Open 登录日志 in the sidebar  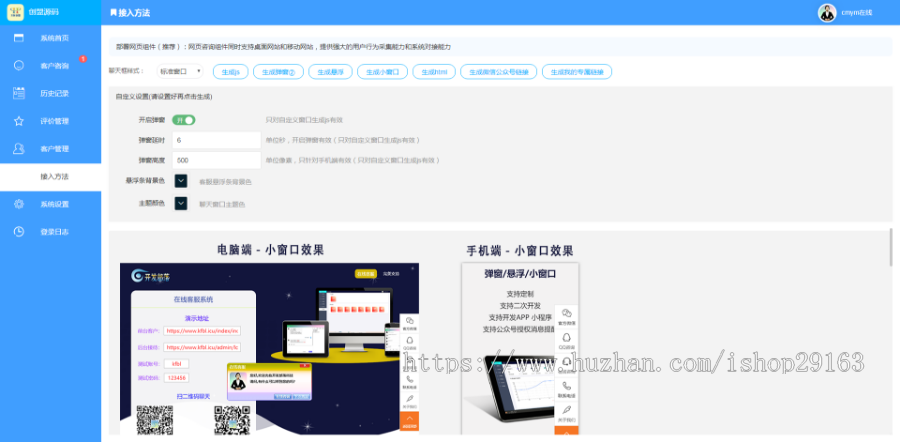51,231
